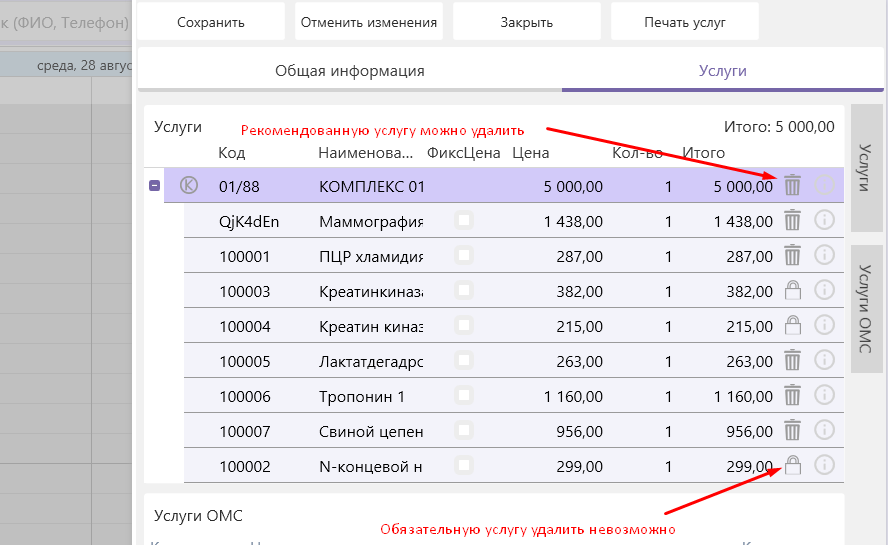Open info icon for Свиной цепень row
888x545 pixels.
pyautogui.click(x=825, y=431)
